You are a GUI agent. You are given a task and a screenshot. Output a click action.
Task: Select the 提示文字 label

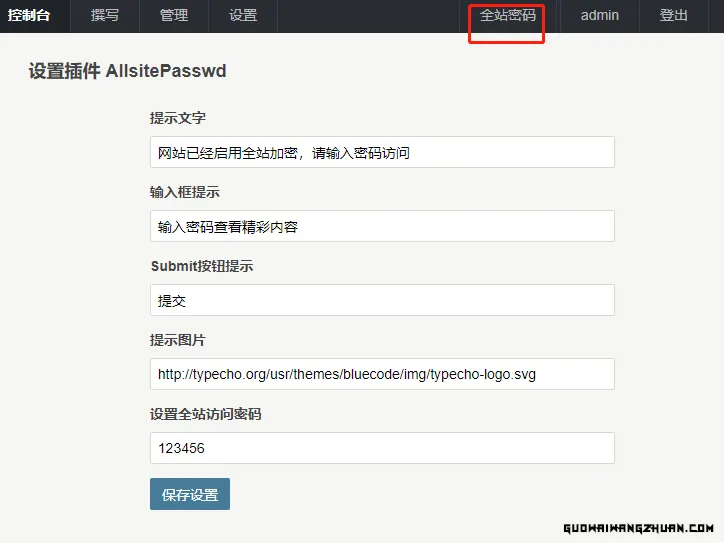click(x=178, y=118)
